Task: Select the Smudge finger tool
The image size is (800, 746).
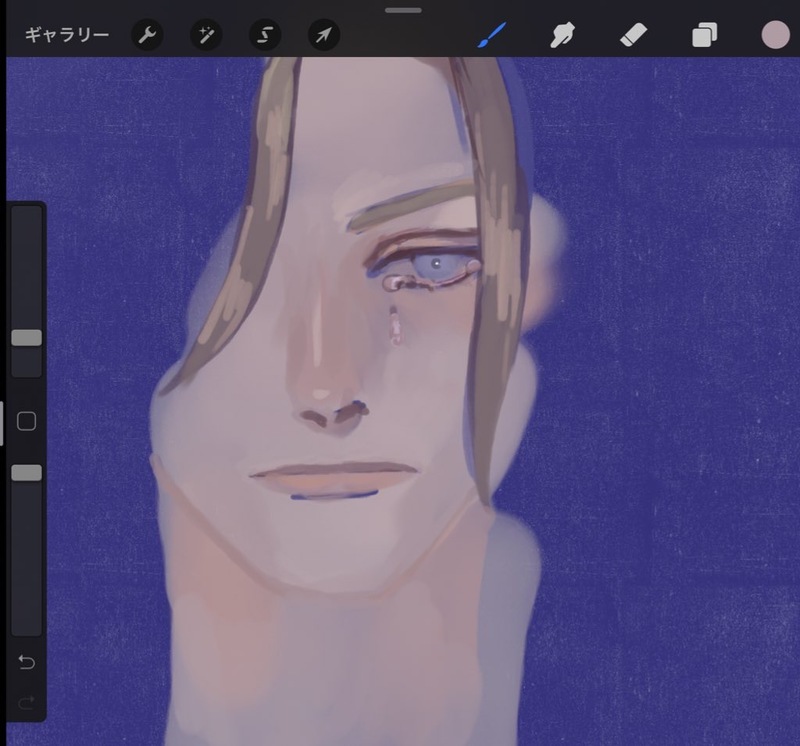Action: tap(562, 36)
